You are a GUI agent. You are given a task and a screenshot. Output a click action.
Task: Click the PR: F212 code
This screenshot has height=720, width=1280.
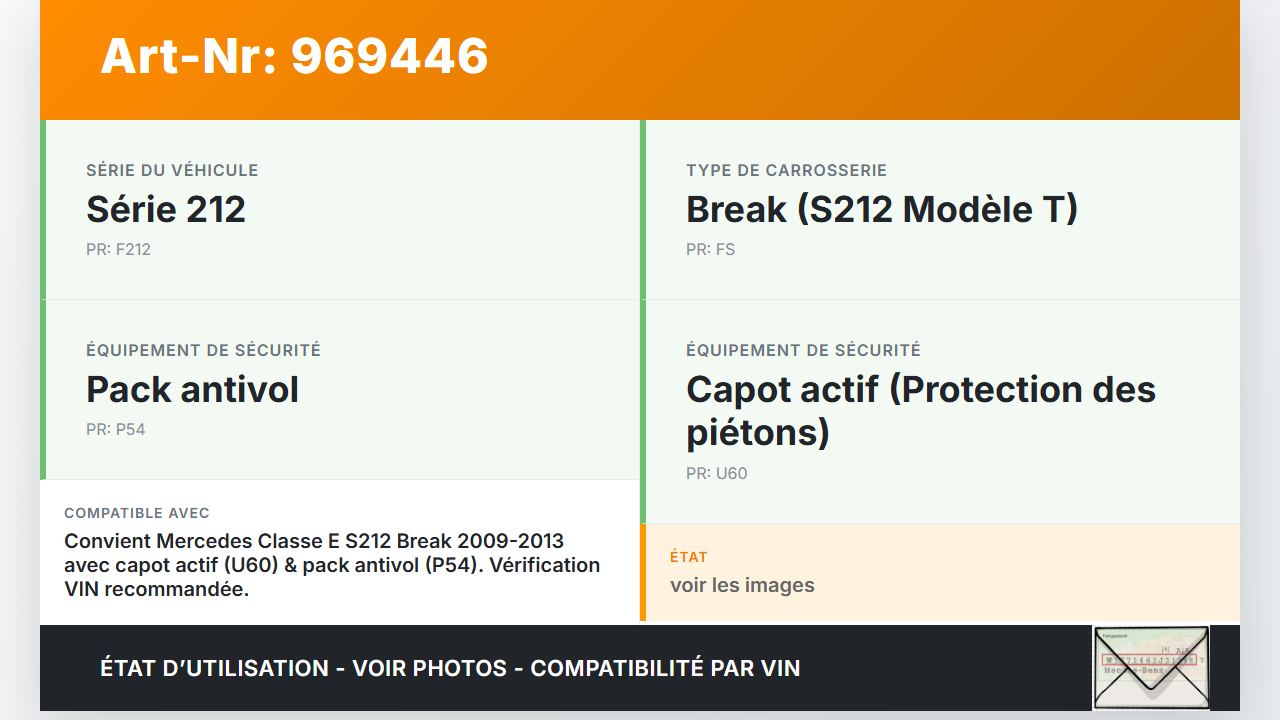click(118, 249)
